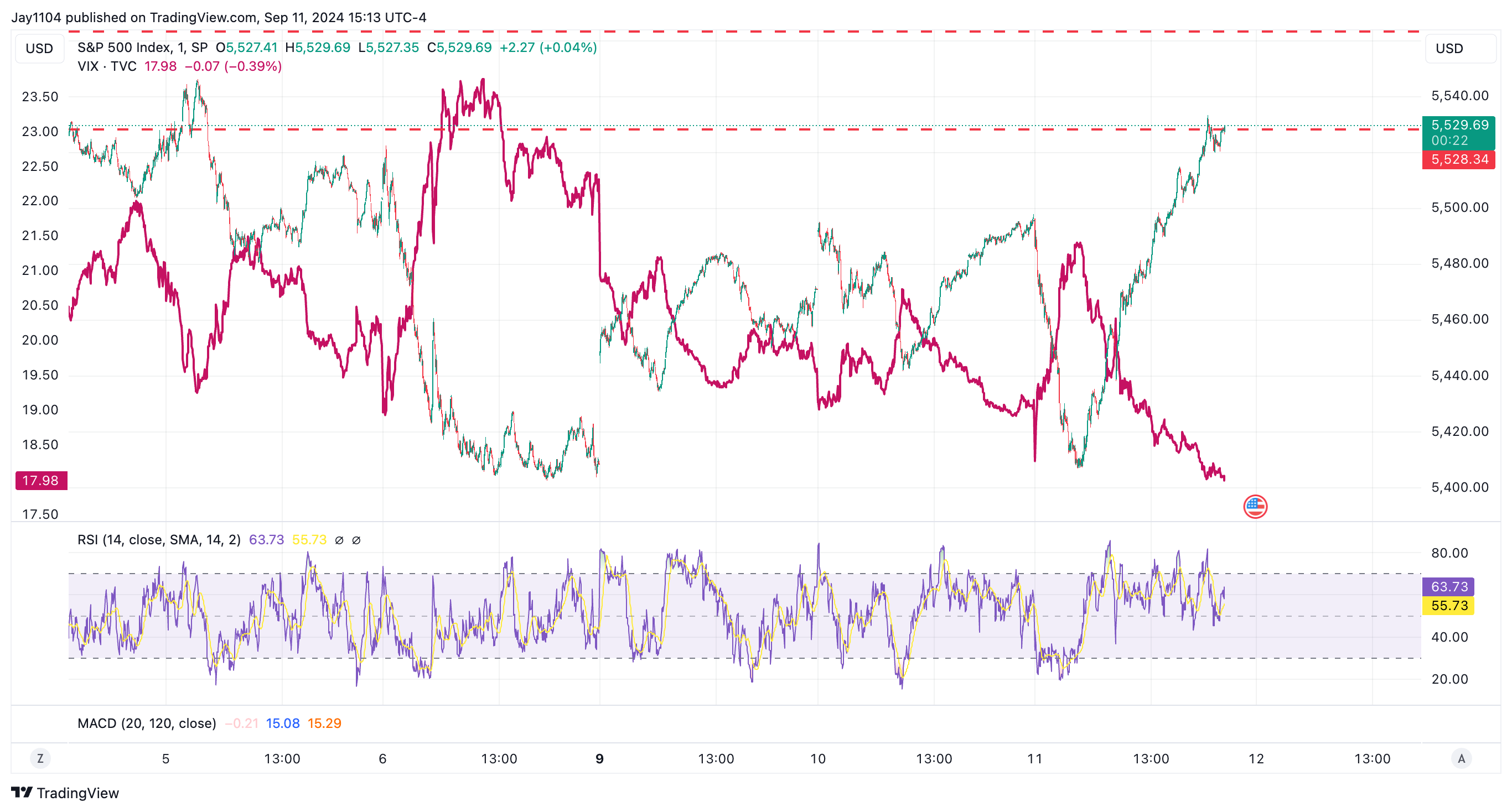Click the second RSI hidden-value ∅ symbol
Screen dimensions: 1512x812
tap(356, 540)
